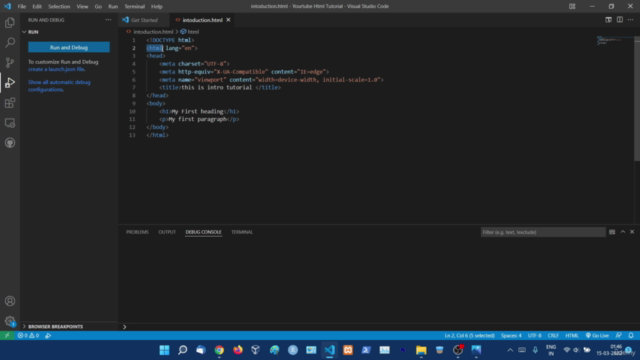Click html breadcrumb element

[x=190, y=31]
